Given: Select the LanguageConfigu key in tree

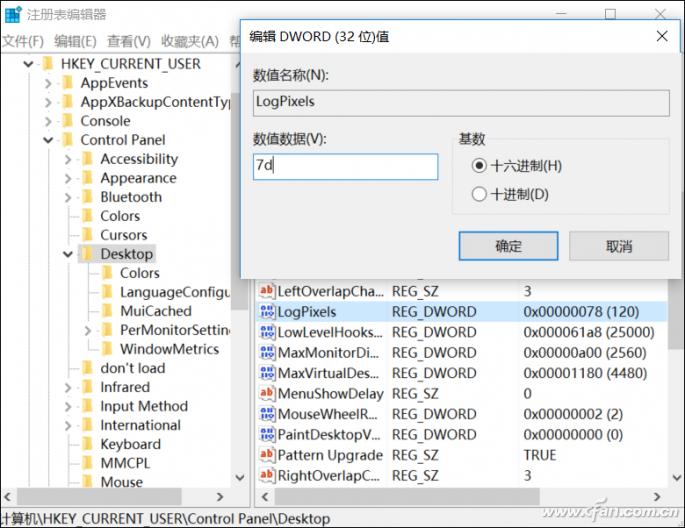Looking at the screenshot, I should (x=175, y=292).
